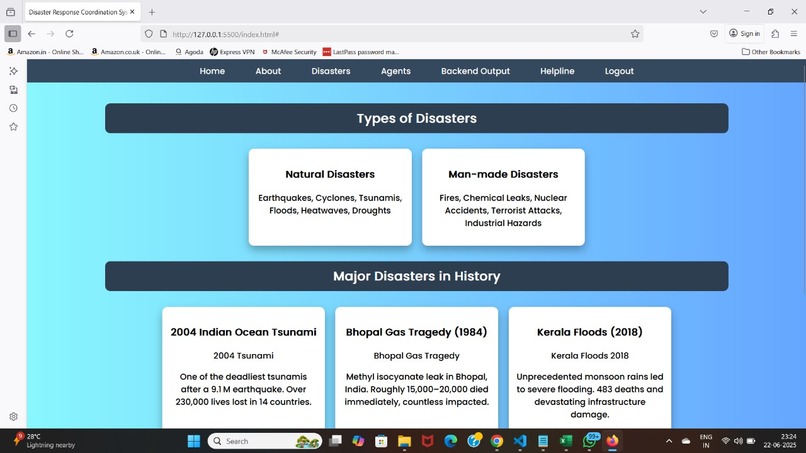Show hidden system tray icons
Image resolution: width=806 pixels, height=453 pixels.
tap(669, 441)
